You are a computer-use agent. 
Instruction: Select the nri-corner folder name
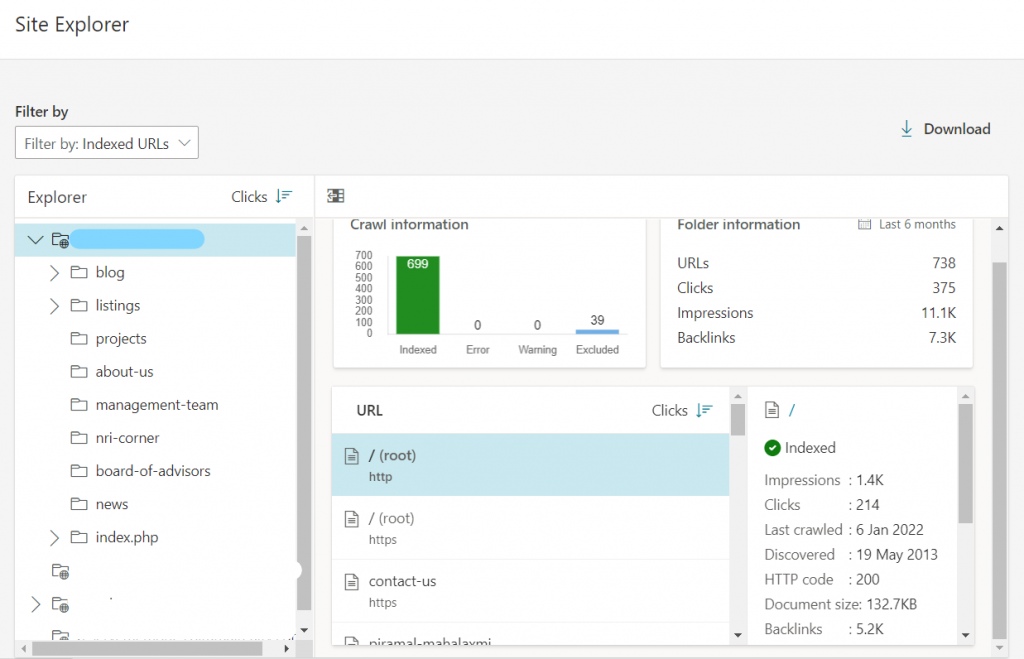point(127,438)
